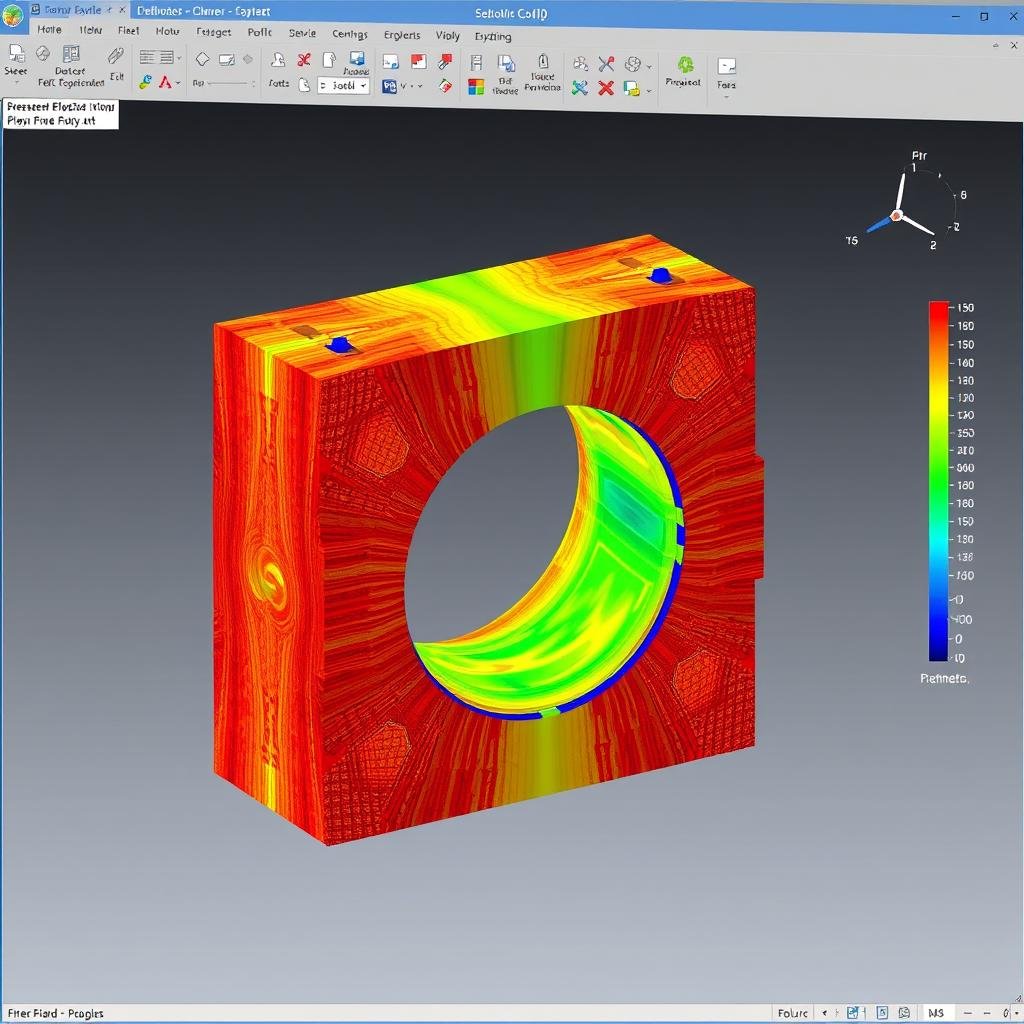Click the red X delete tool in the ribbon
This screenshot has width=1024, height=1024.
tap(605, 87)
